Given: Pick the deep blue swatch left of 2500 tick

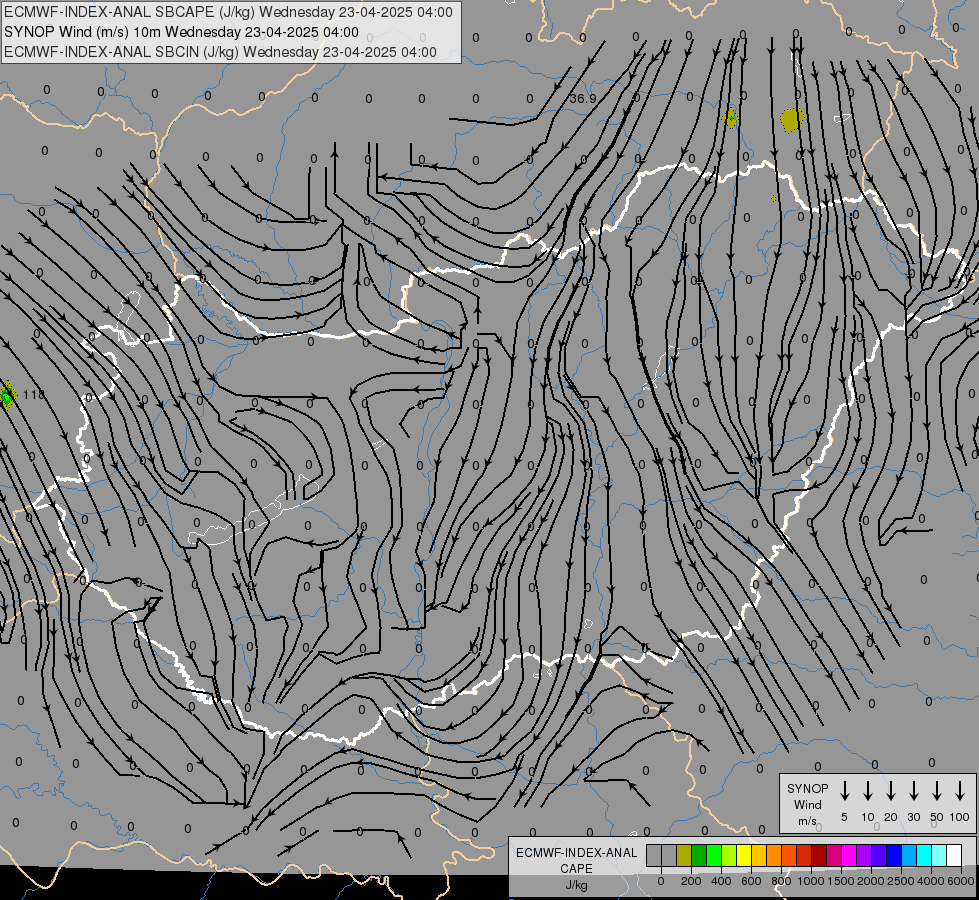Looking at the screenshot, I should pos(894,855).
